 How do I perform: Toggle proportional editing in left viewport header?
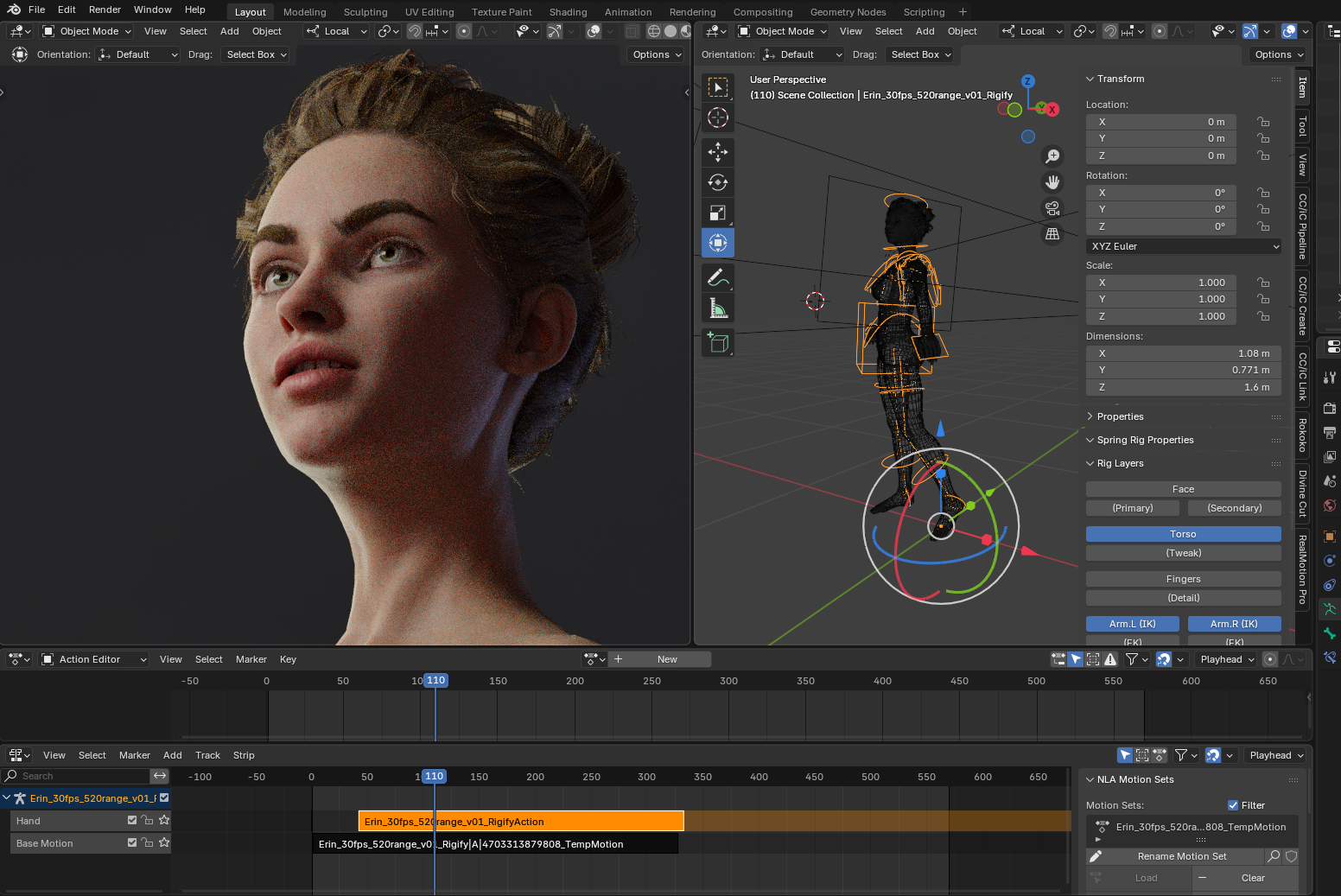click(x=464, y=31)
